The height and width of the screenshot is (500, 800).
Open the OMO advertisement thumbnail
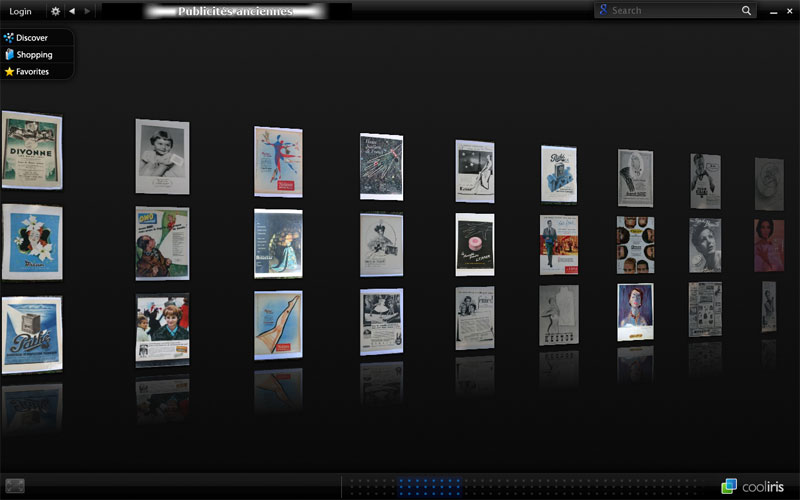(x=162, y=243)
